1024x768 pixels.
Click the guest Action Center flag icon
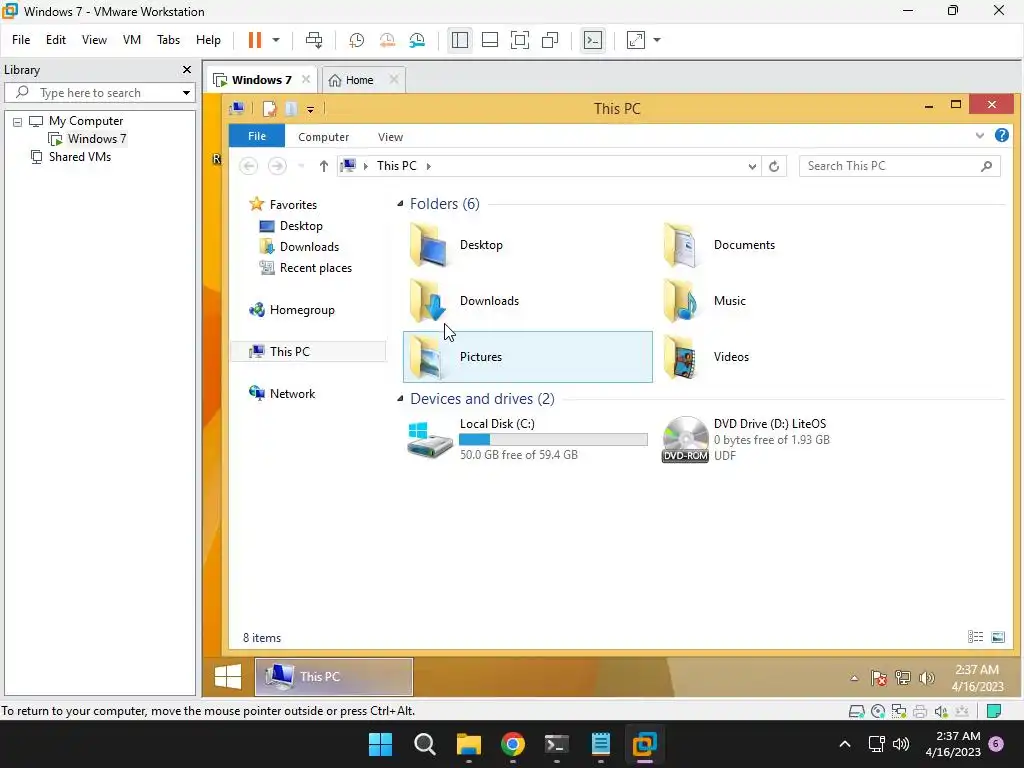coord(879,679)
